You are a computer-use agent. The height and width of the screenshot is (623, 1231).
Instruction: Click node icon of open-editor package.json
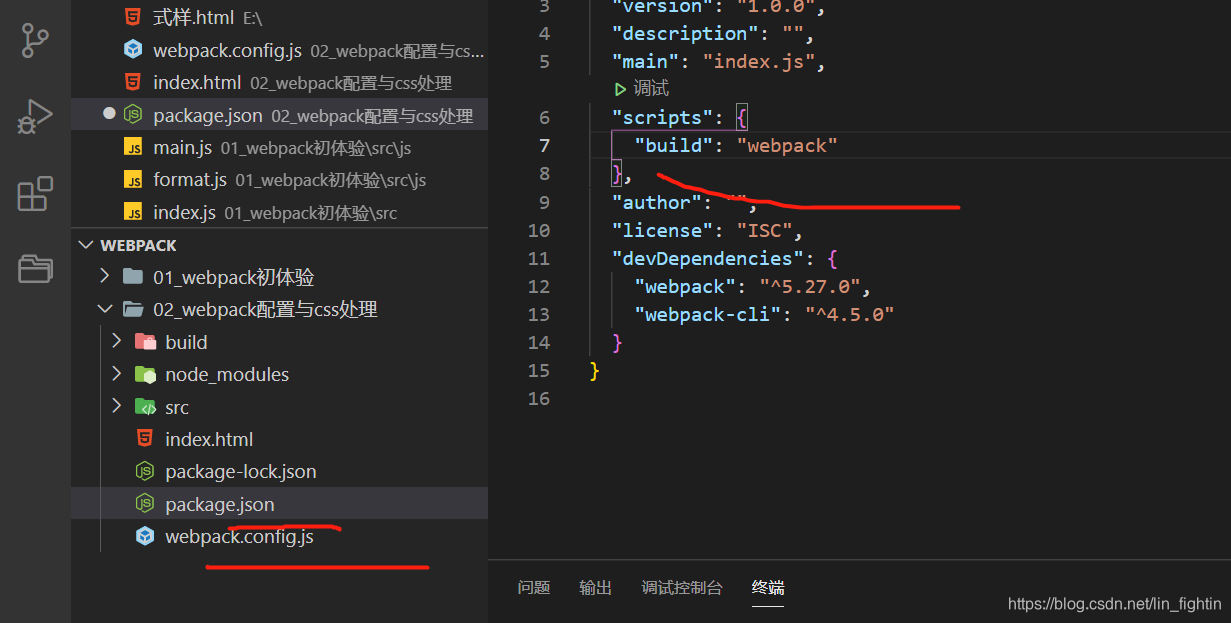point(133,115)
